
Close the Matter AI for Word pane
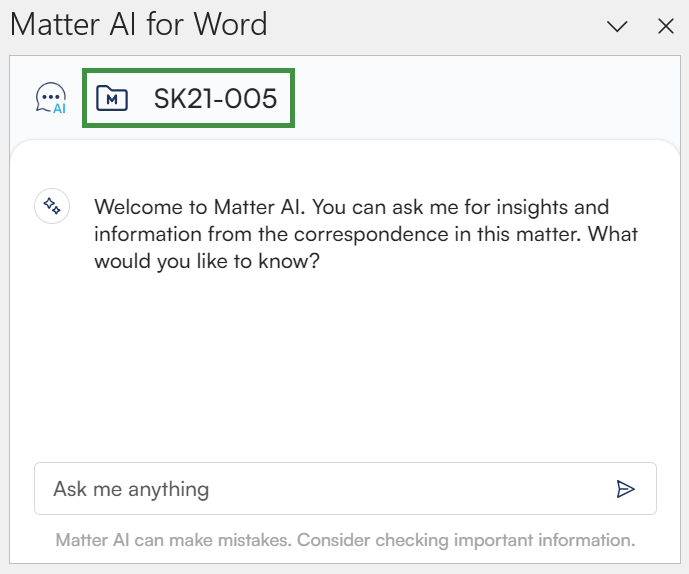pos(665,26)
